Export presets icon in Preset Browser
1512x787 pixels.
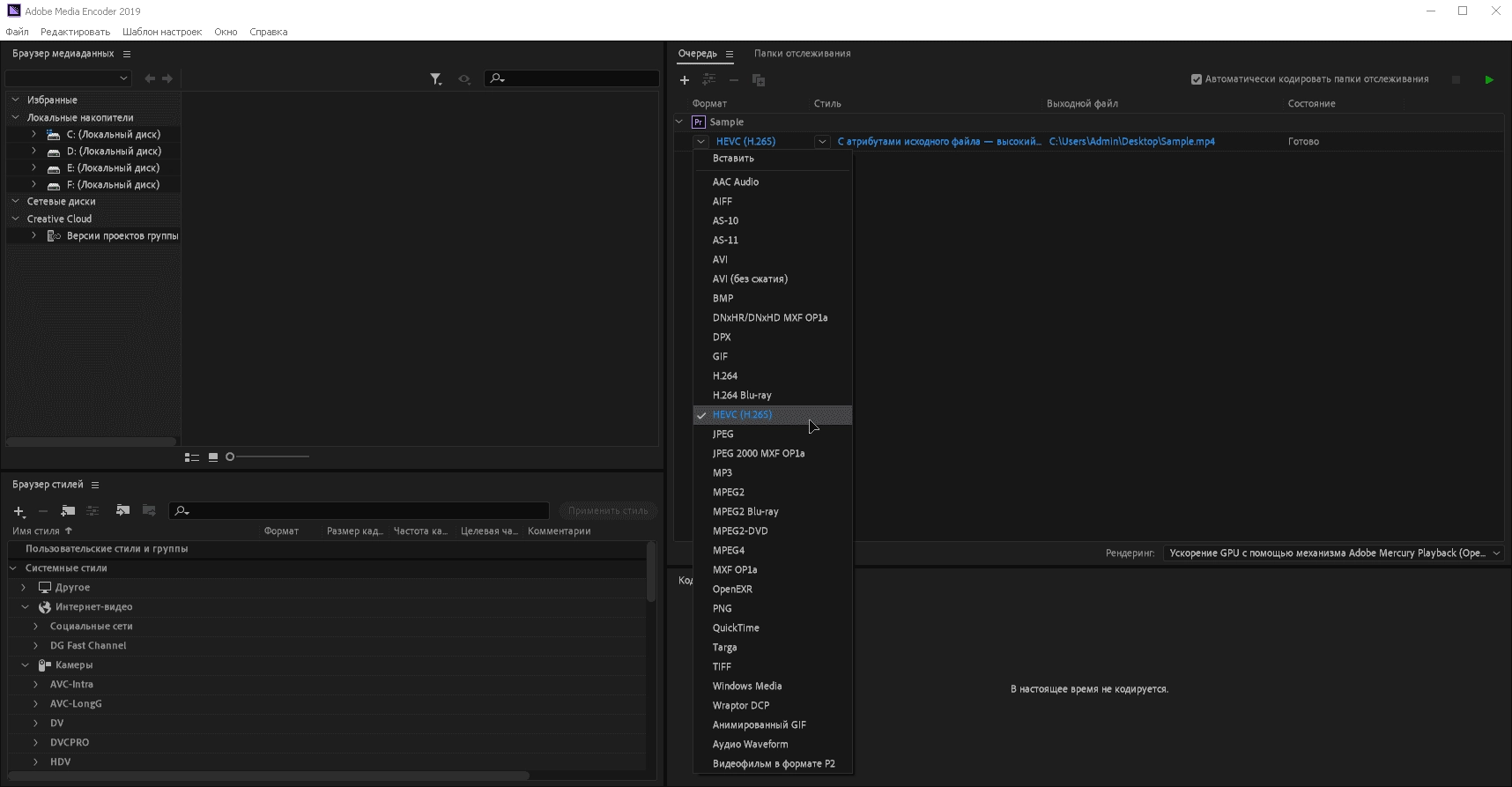[x=149, y=511]
